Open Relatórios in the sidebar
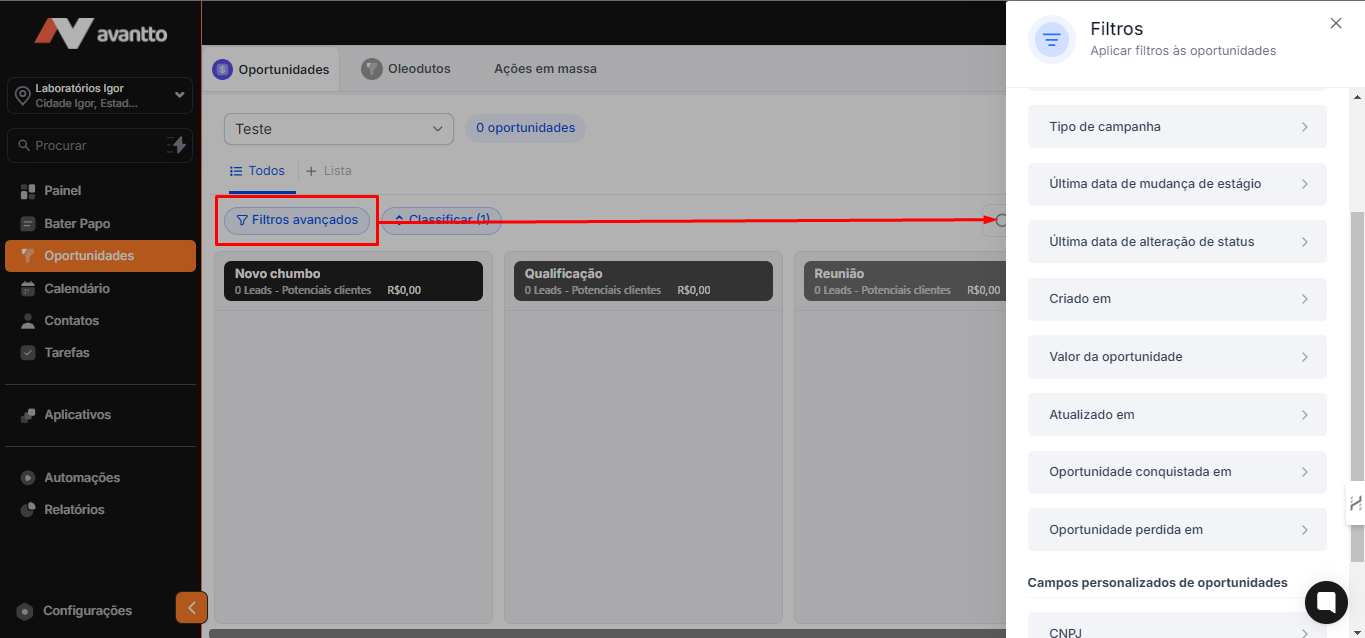 (x=74, y=510)
